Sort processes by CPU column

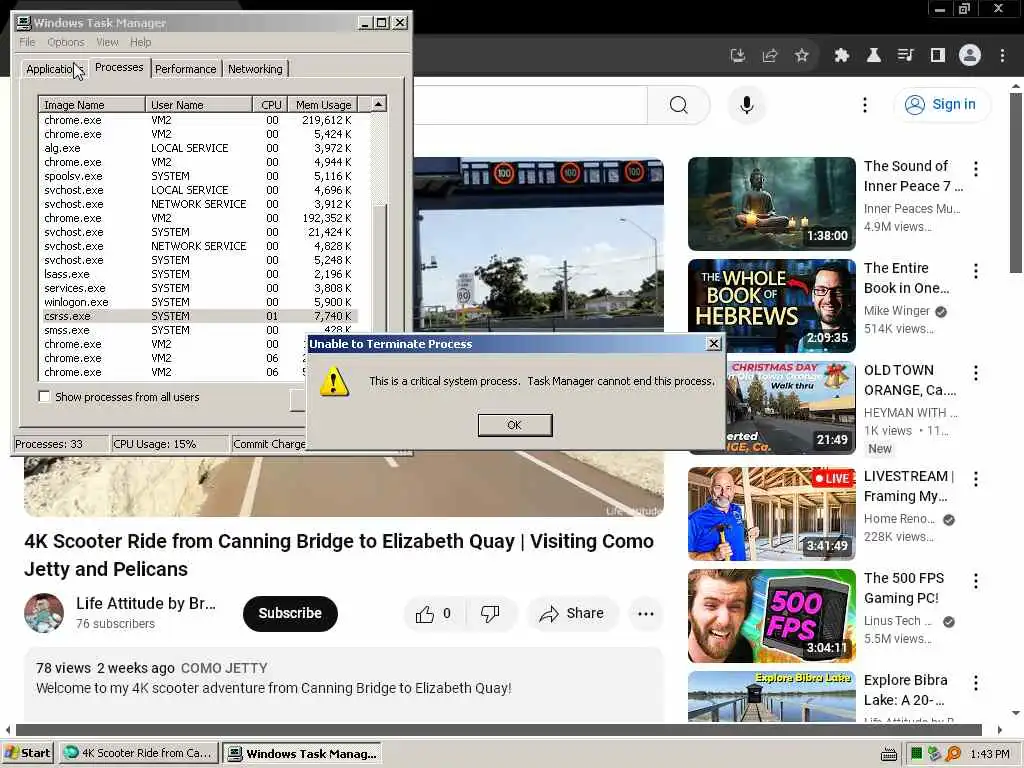coord(270,104)
